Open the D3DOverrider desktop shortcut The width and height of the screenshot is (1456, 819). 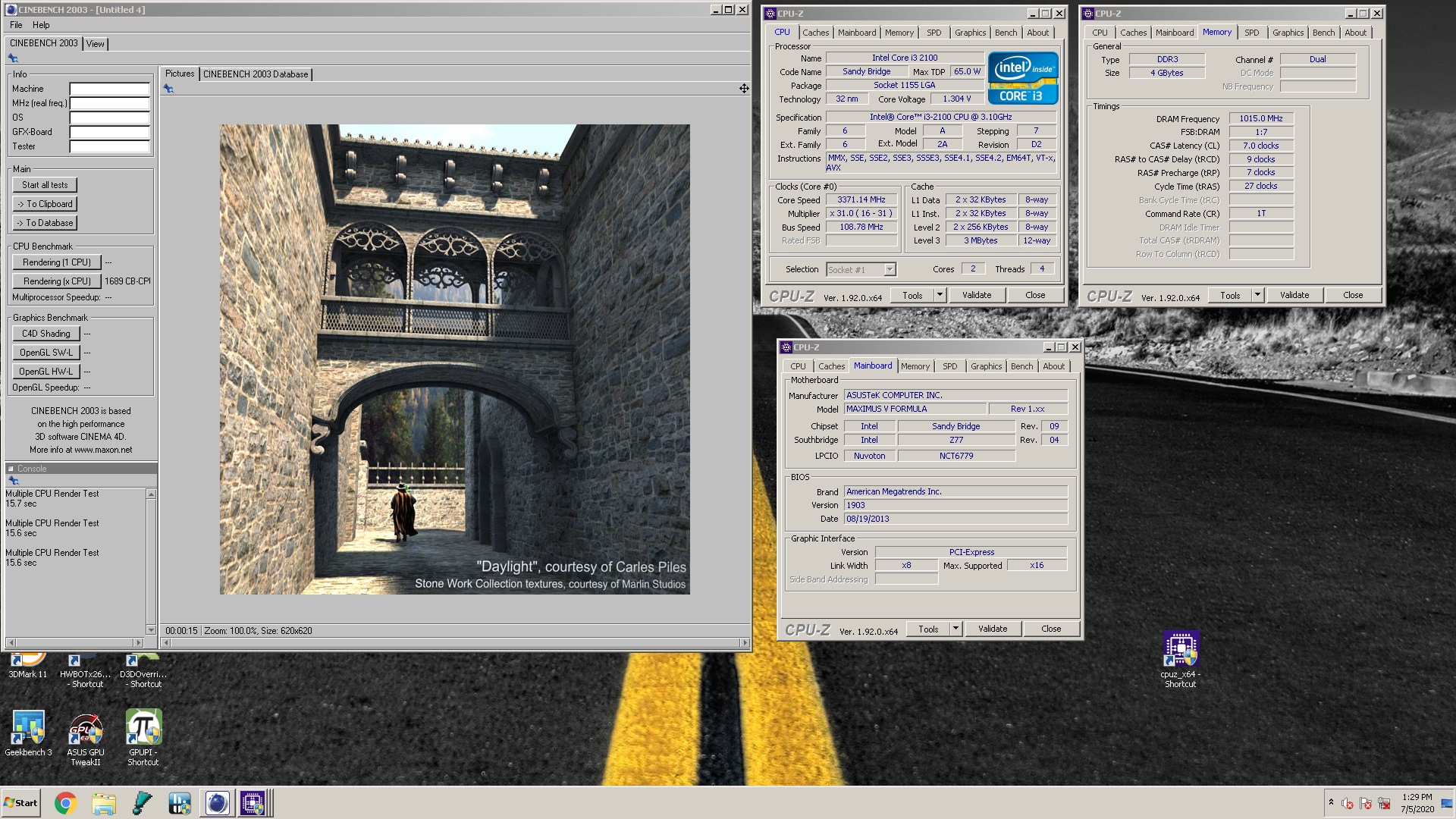[143, 671]
